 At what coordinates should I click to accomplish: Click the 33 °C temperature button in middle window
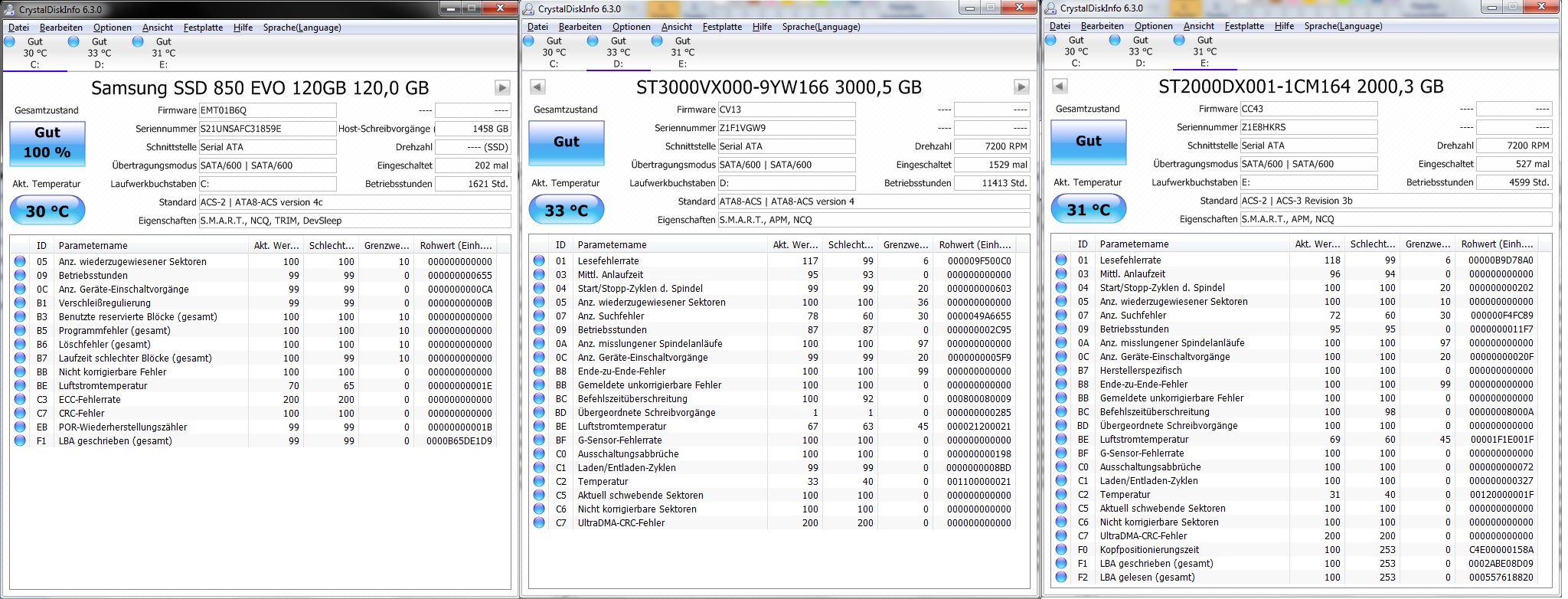(567, 210)
